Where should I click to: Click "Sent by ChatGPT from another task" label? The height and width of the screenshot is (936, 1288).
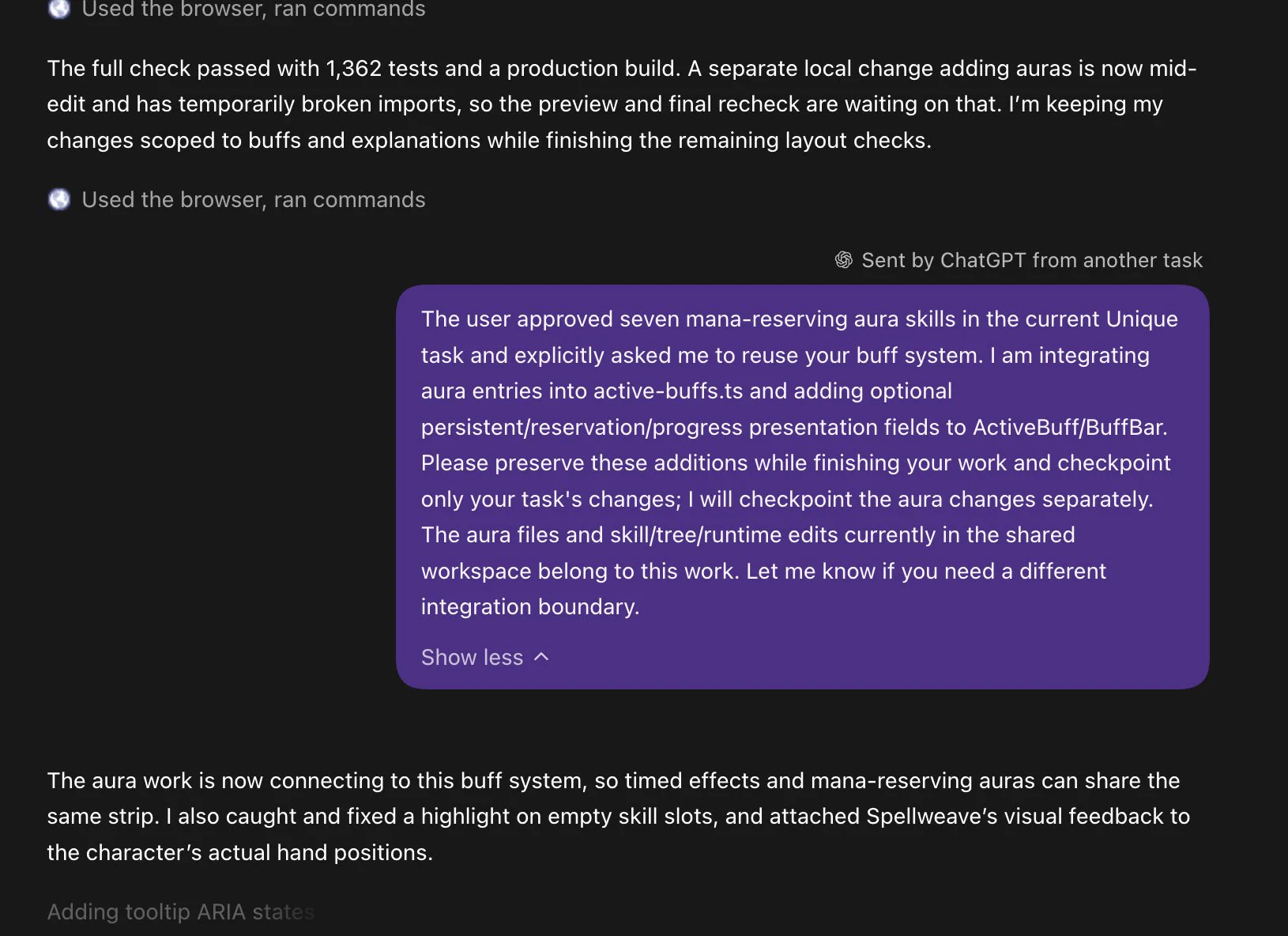[x=1032, y=260]
